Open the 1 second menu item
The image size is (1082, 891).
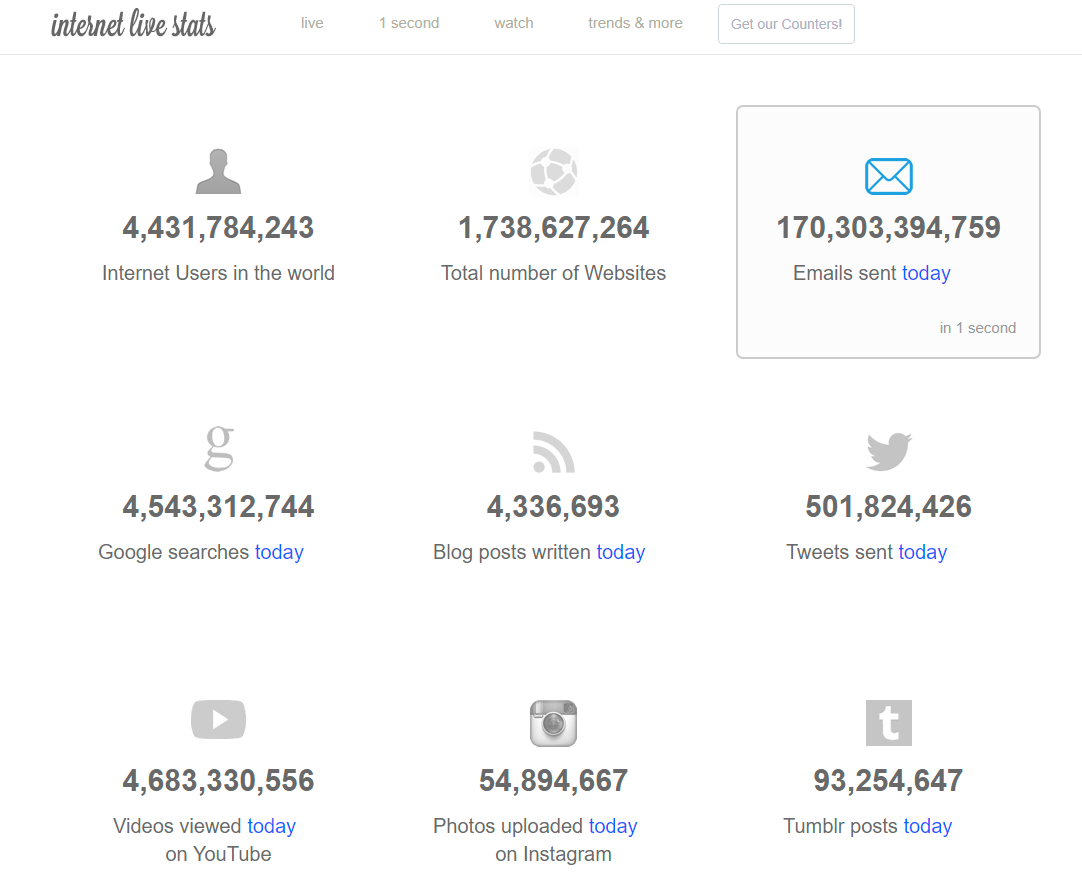coord(409,23)
